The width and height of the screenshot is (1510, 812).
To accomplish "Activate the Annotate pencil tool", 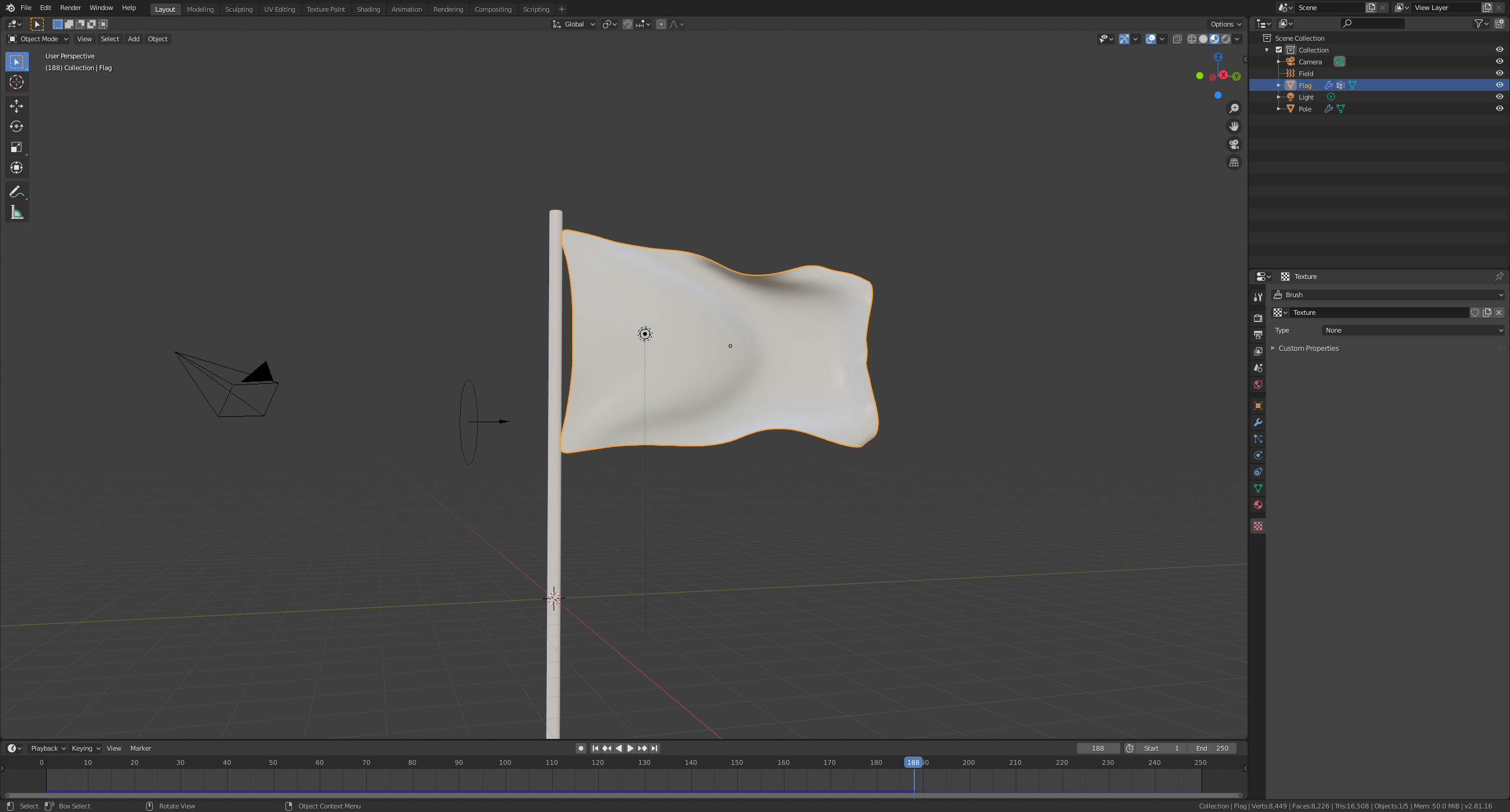I will (17, 192).
